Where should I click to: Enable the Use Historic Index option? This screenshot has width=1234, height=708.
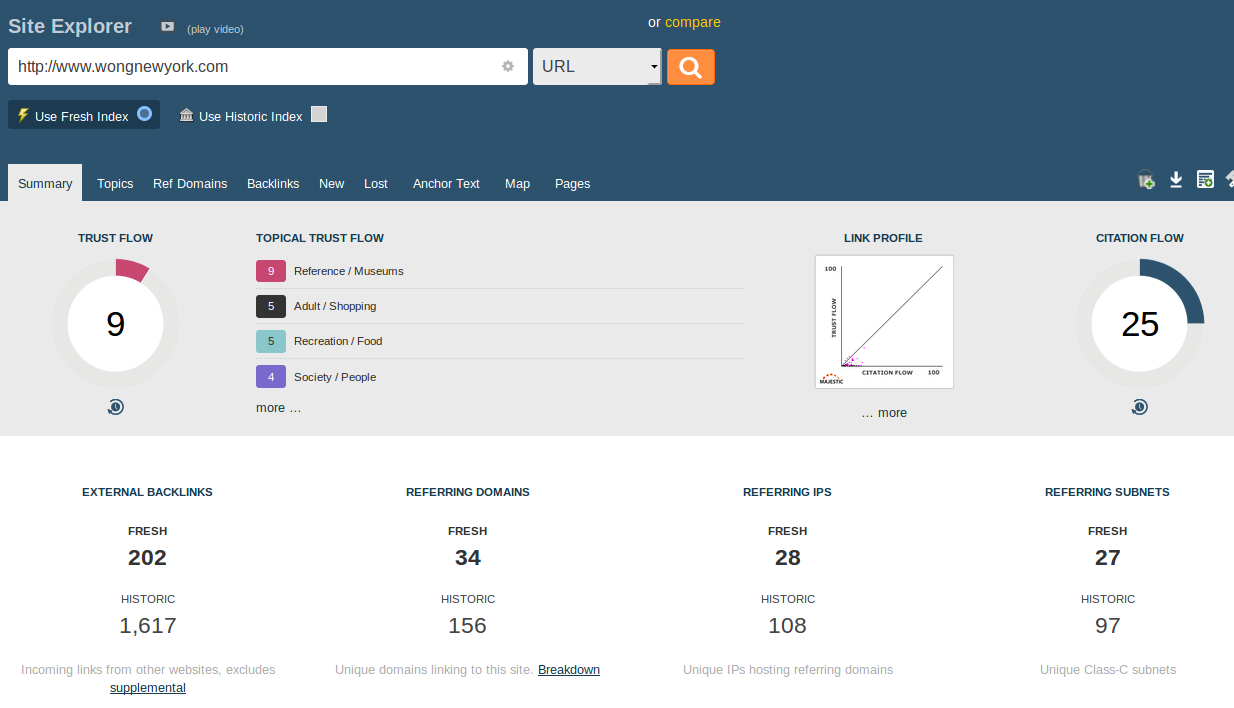tap(319, 114)
